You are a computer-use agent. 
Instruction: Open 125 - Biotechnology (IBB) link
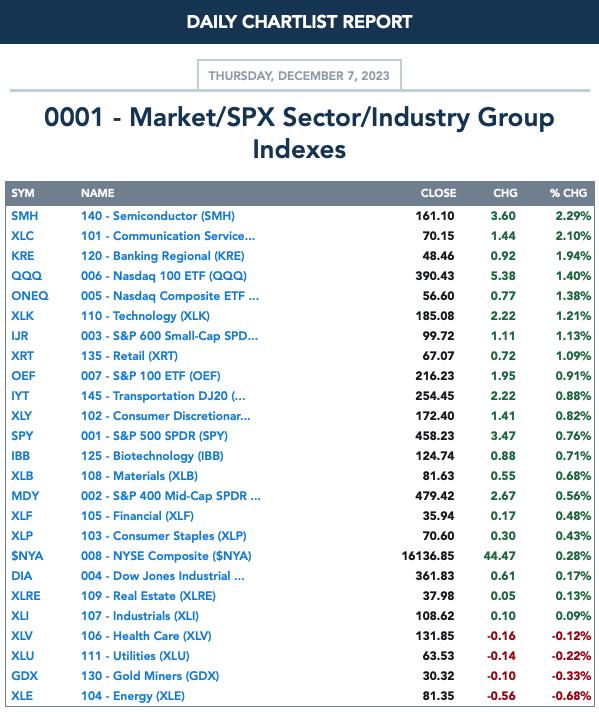click(152, 455)
